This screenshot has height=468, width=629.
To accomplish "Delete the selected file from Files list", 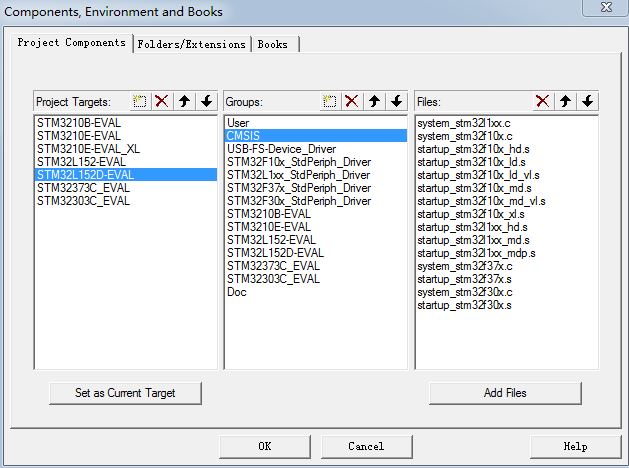I will pyautogui.click(x=543, y=101).
